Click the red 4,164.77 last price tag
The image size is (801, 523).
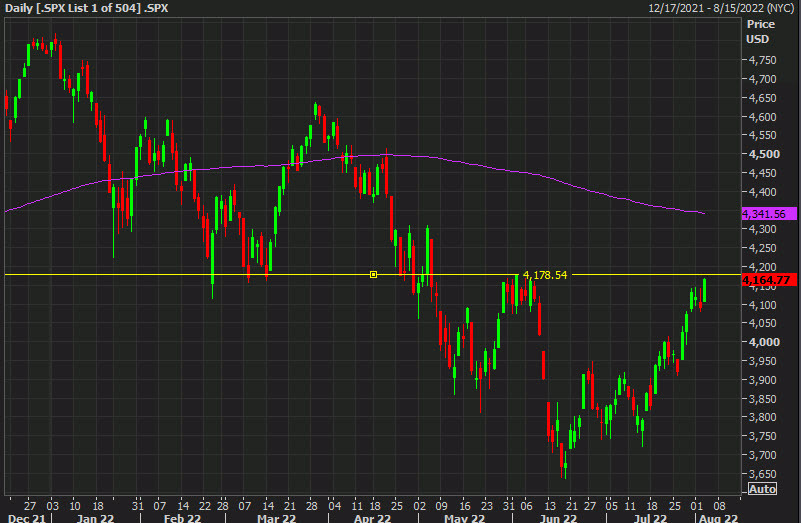coord(768,280)
